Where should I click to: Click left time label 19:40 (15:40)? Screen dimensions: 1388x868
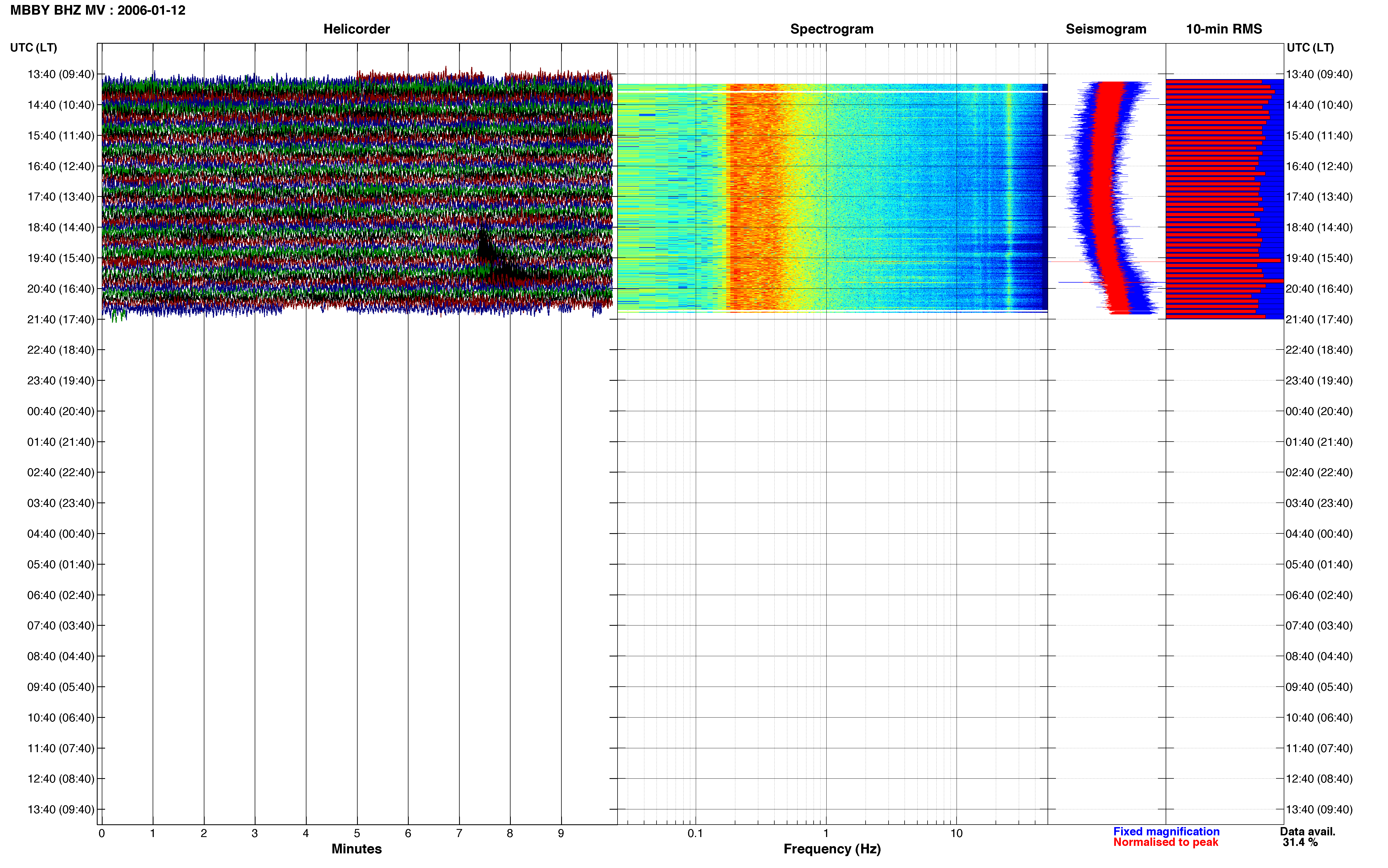tap(61, 258)
